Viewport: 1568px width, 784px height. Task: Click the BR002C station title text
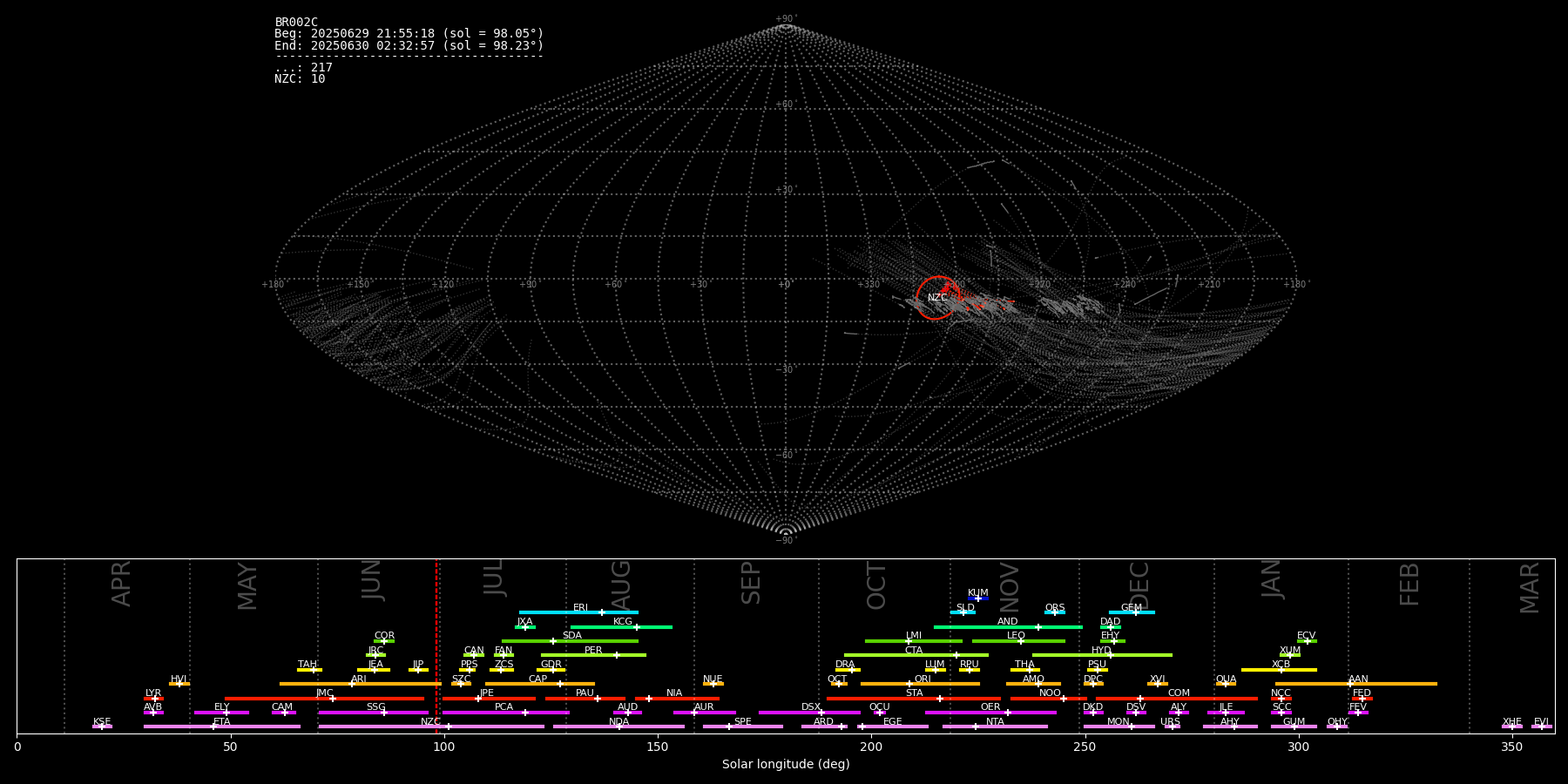pos(296,23)
